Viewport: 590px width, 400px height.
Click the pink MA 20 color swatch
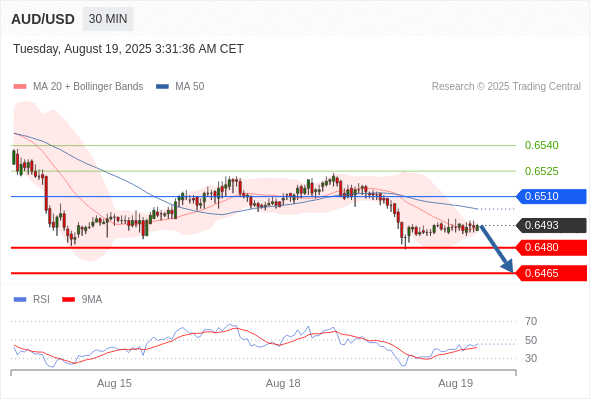(20, 87)
